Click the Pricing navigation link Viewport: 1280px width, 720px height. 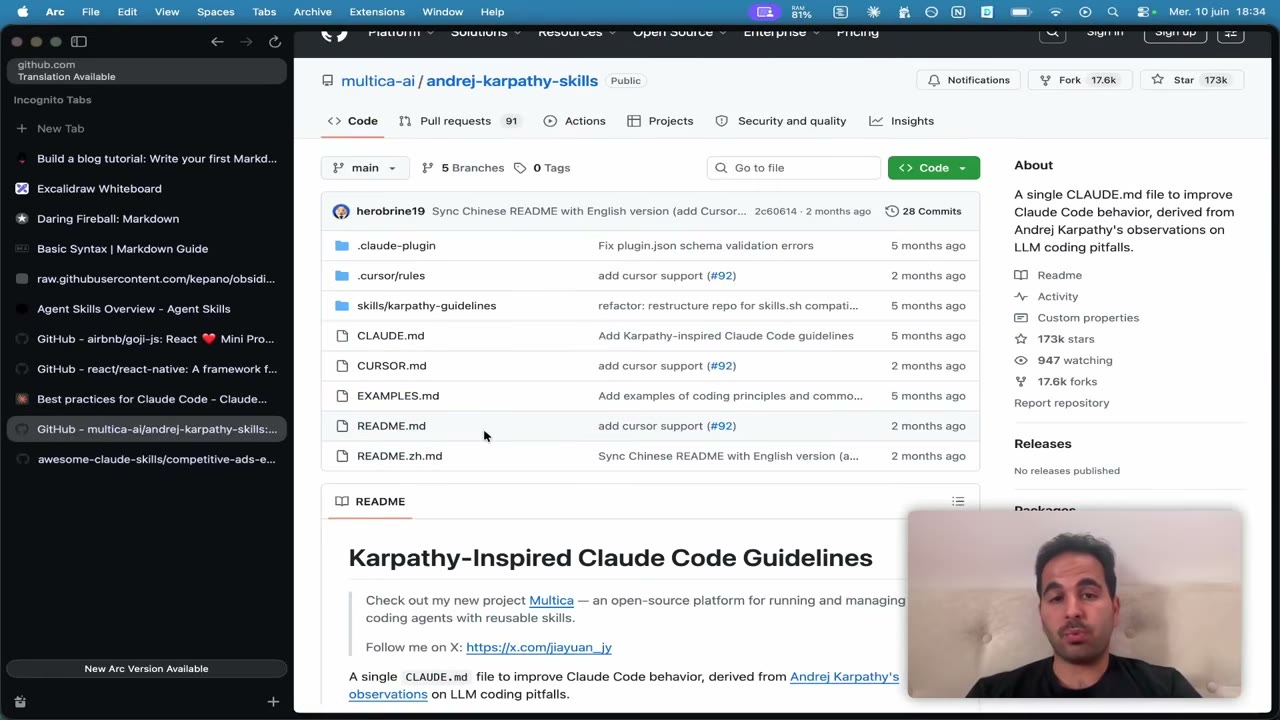click(x=857, y=33)
